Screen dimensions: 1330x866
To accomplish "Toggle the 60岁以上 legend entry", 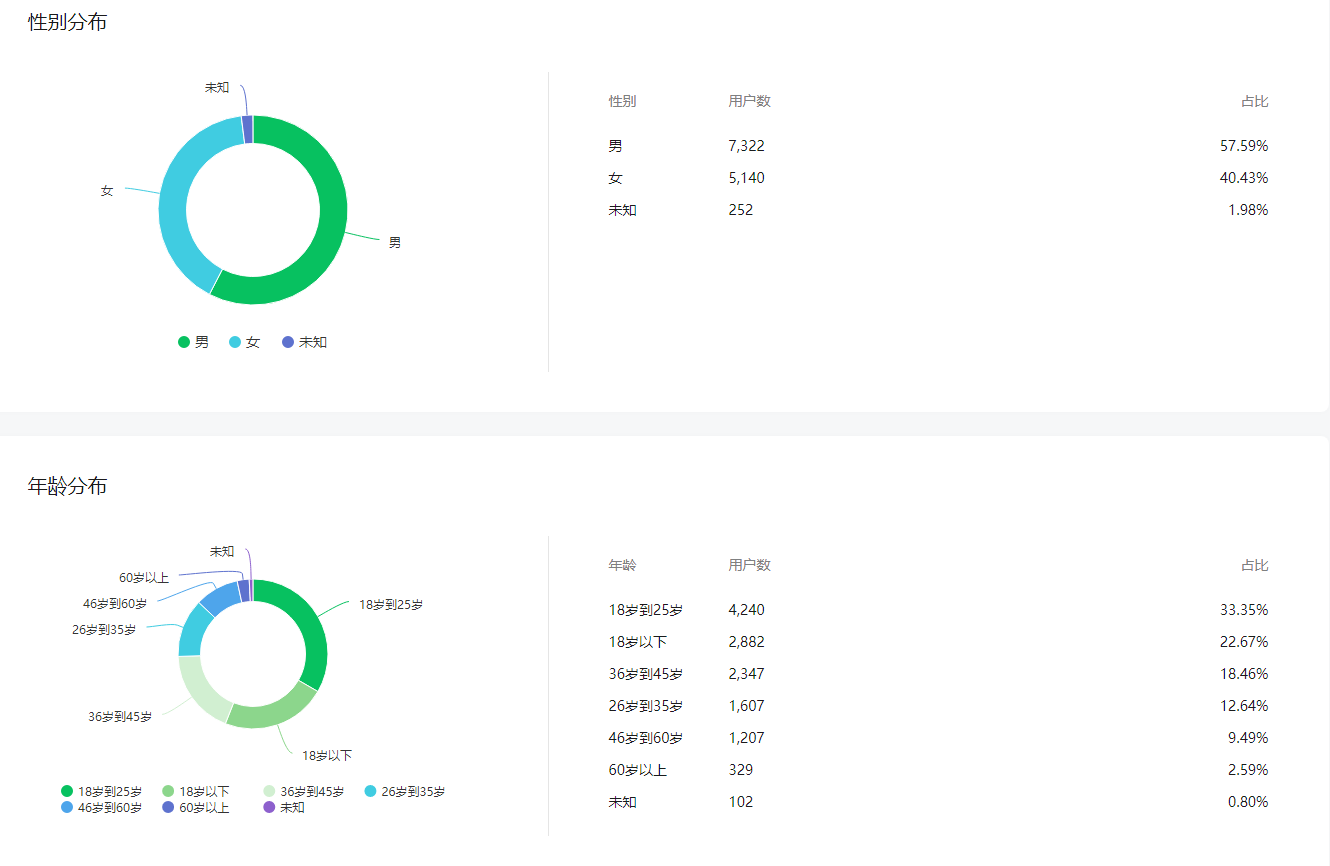I will point(196,807).
